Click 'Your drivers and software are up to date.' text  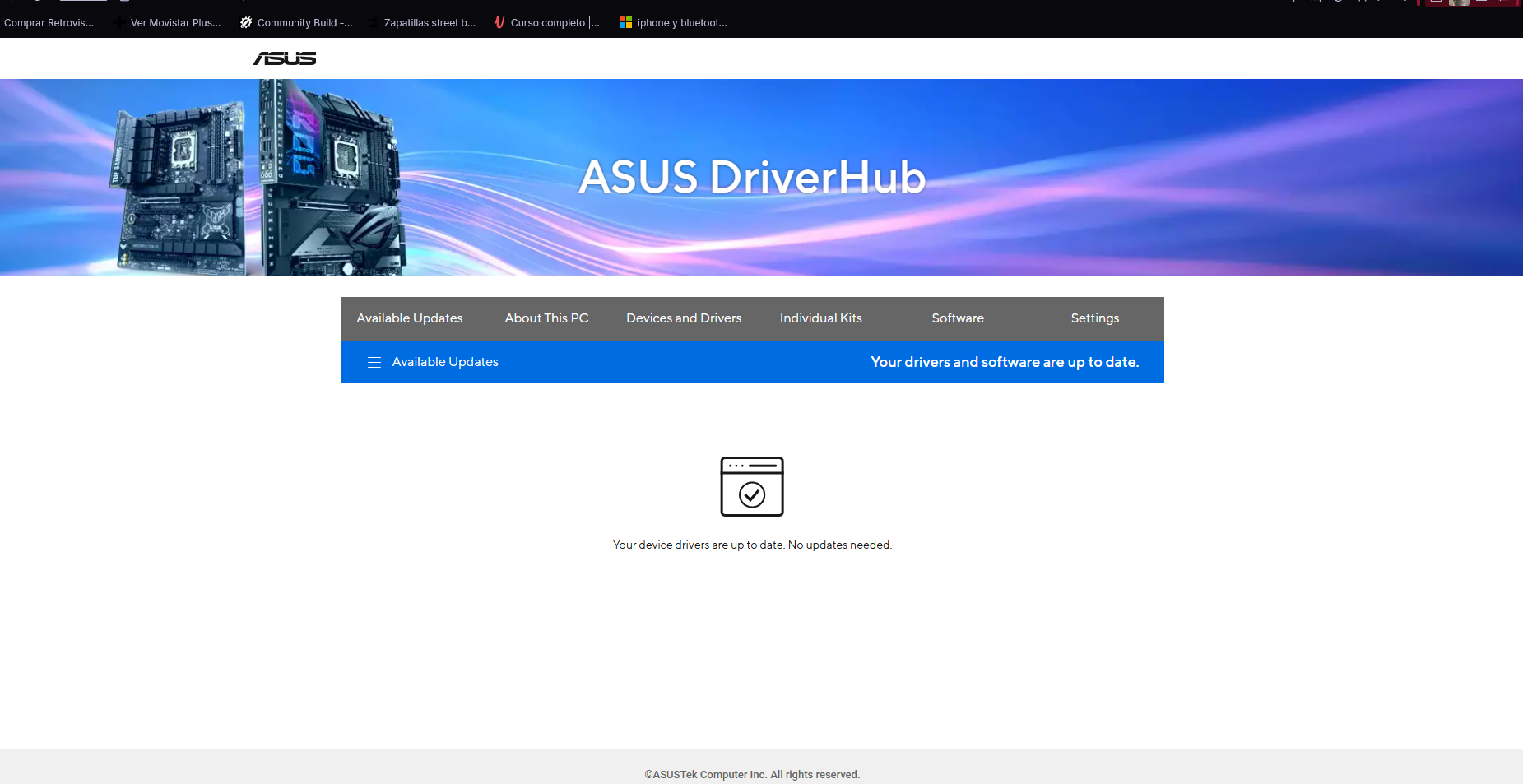tap(1005, 362)
